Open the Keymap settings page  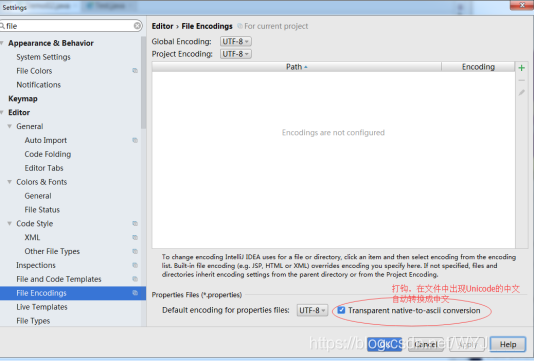coord(23,99)
